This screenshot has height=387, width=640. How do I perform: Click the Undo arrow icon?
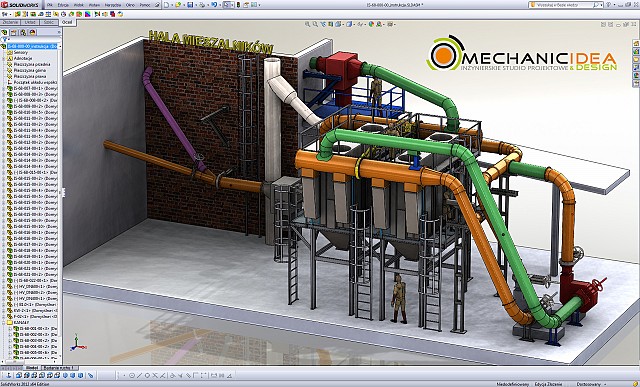(214, 5)
